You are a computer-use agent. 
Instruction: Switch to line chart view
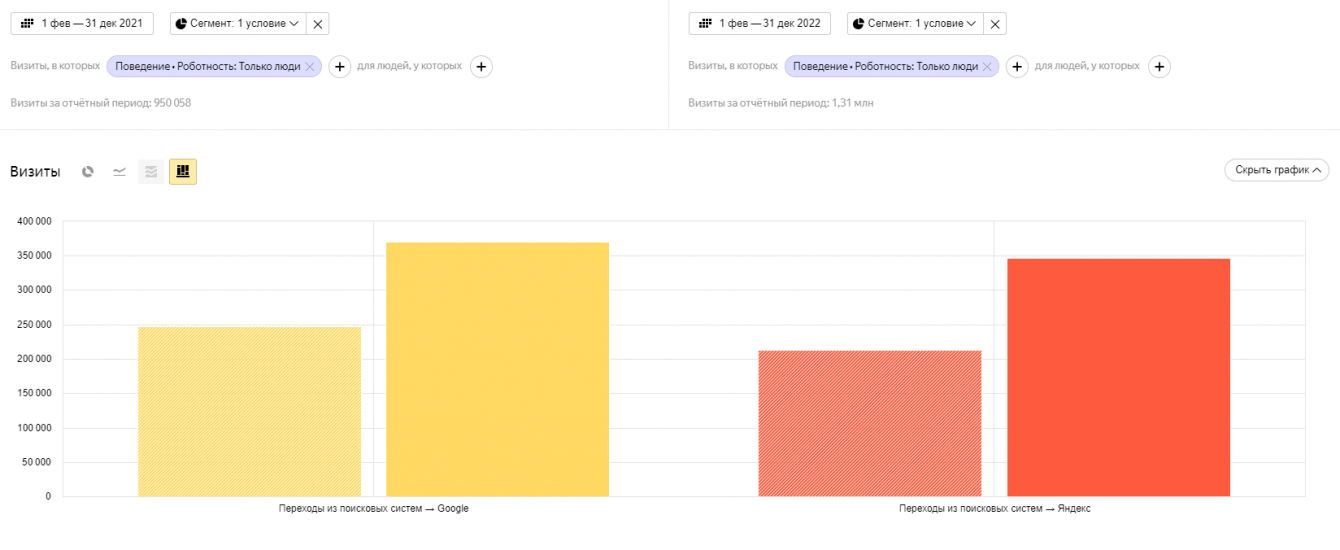tap(119, 172)
